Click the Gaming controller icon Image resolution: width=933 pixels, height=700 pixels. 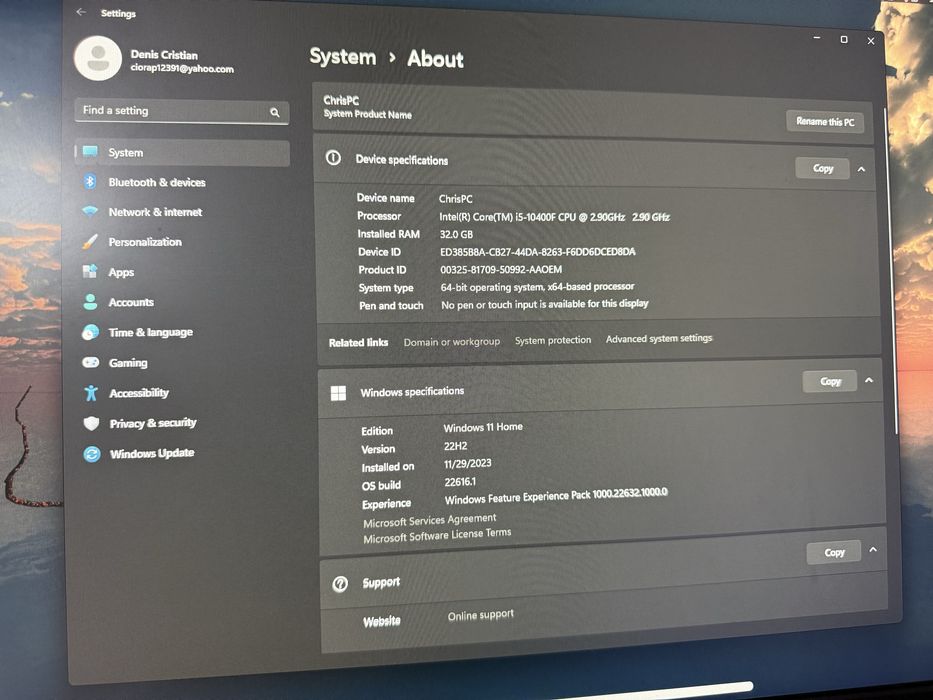pos(90,362)
